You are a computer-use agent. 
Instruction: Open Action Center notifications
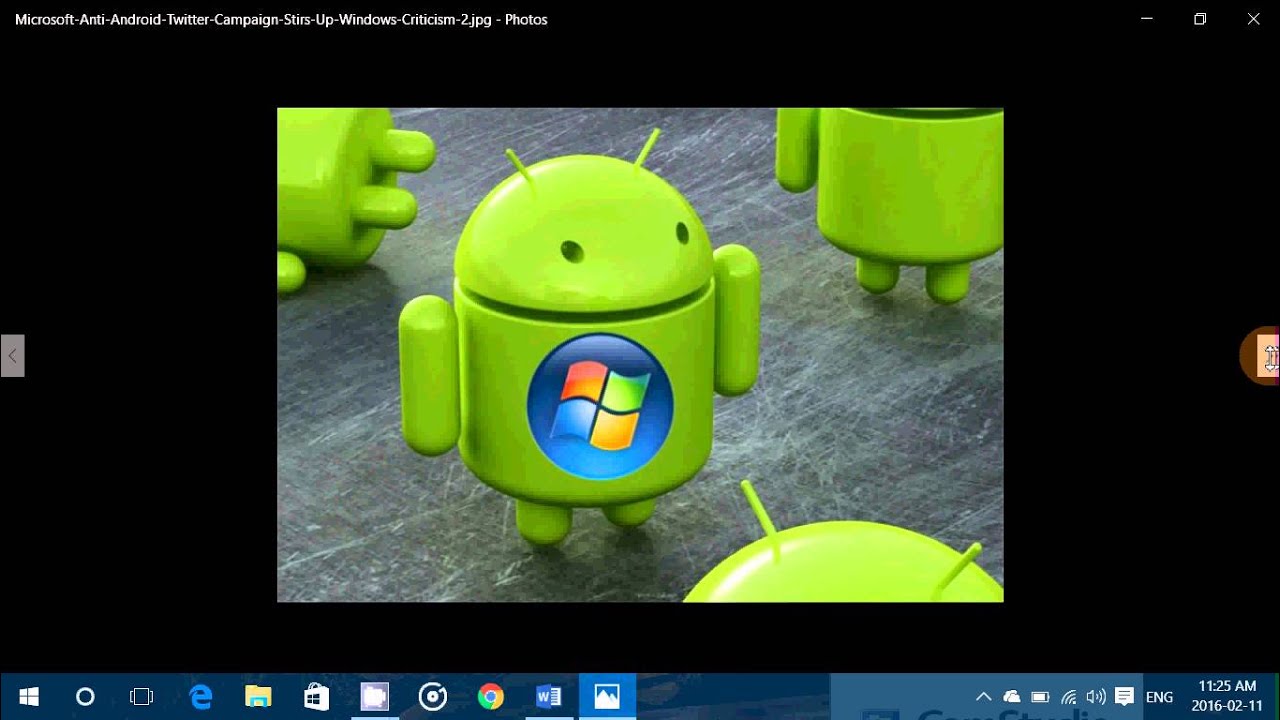[1124, 697]
